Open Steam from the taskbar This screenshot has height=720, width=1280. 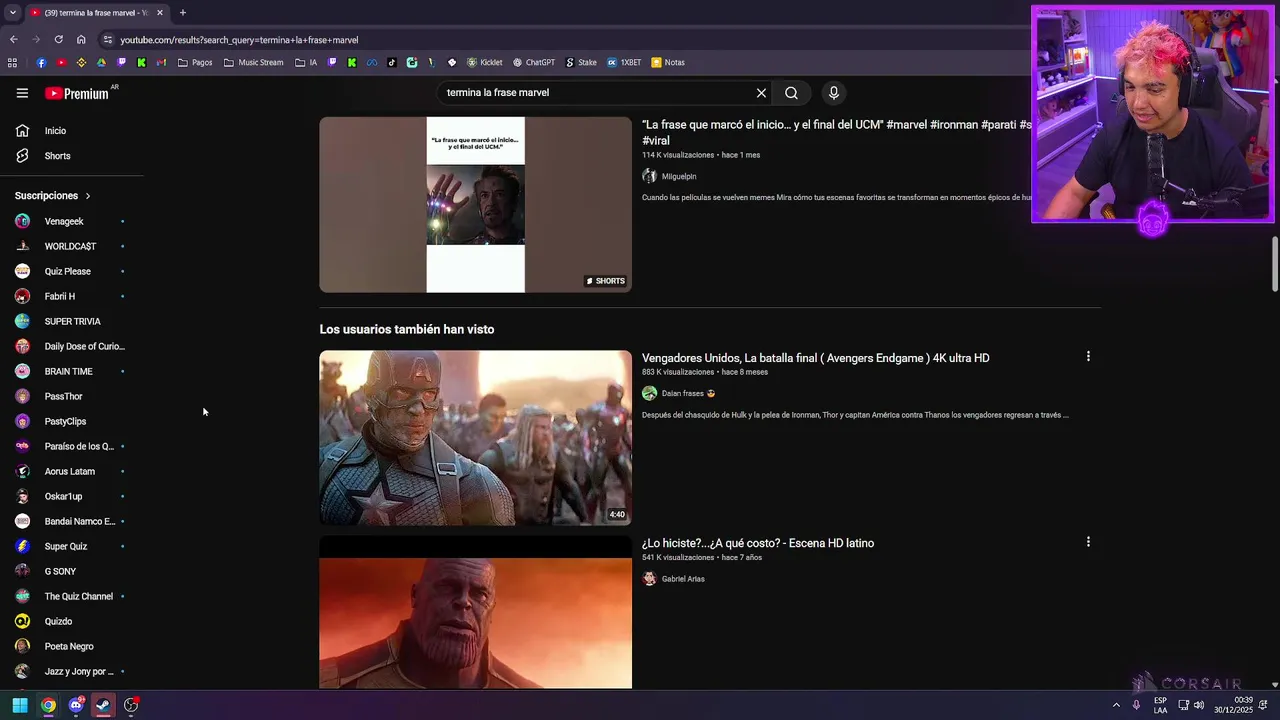tap(103, 705)
